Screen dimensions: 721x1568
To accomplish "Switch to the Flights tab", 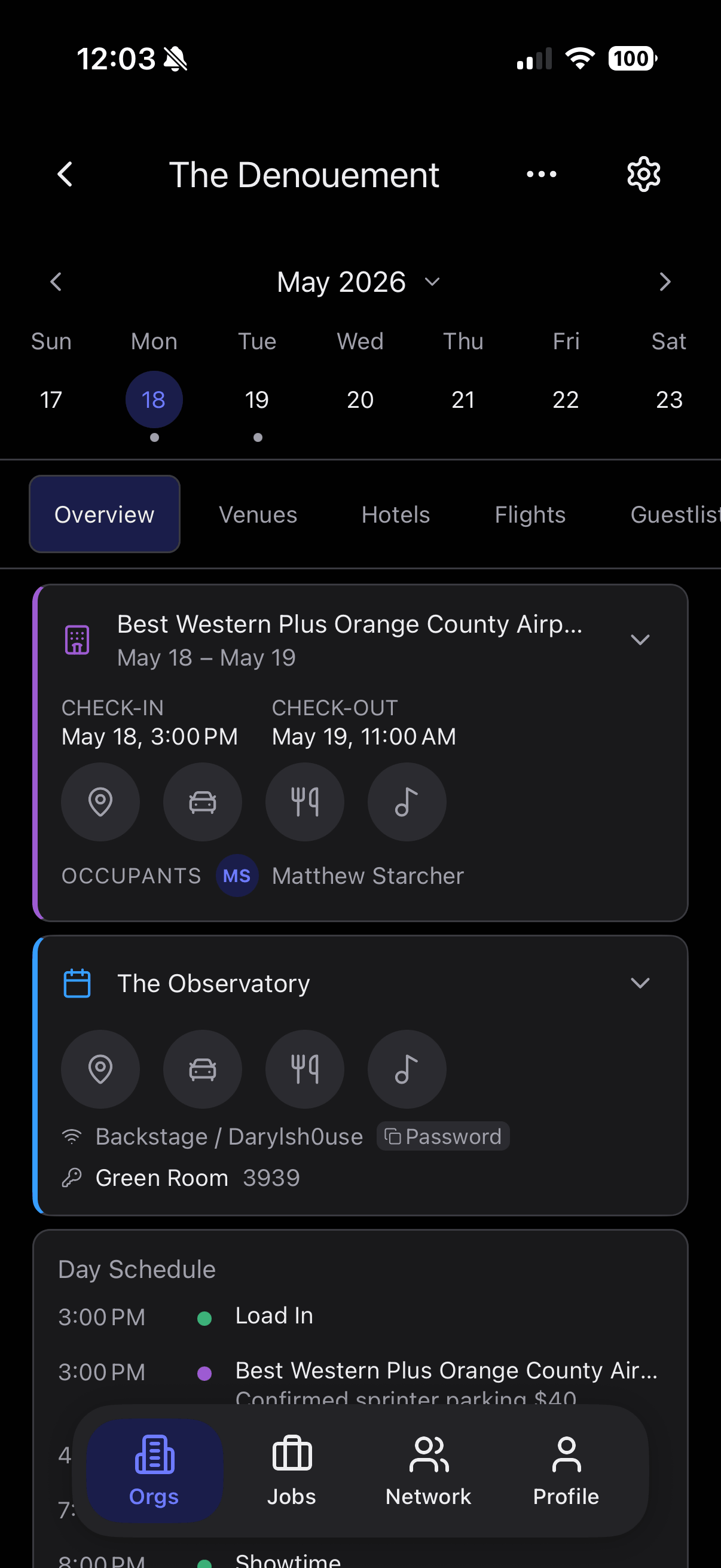I will tap(530, 514).
